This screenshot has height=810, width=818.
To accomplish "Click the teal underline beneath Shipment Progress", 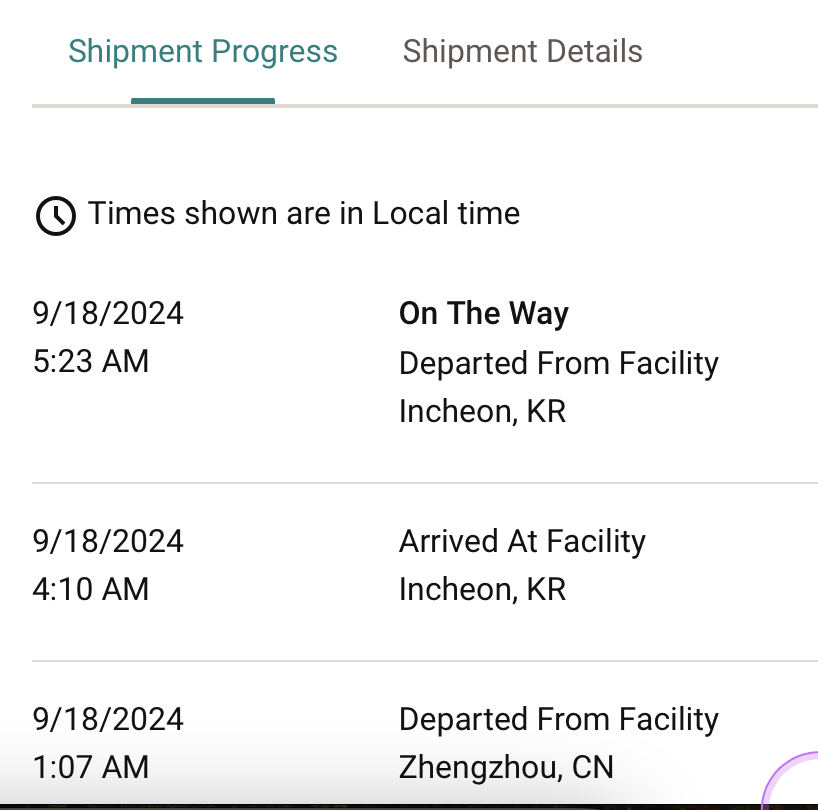I will [203, 101].
